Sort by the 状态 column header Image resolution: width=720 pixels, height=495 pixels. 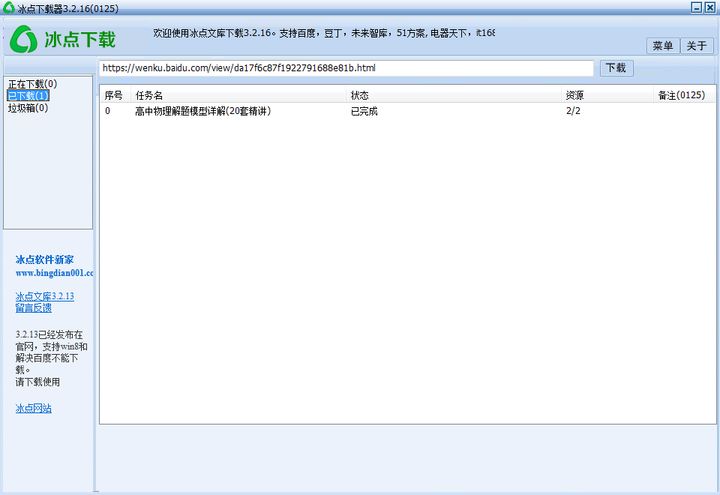(x=359, y=95)
